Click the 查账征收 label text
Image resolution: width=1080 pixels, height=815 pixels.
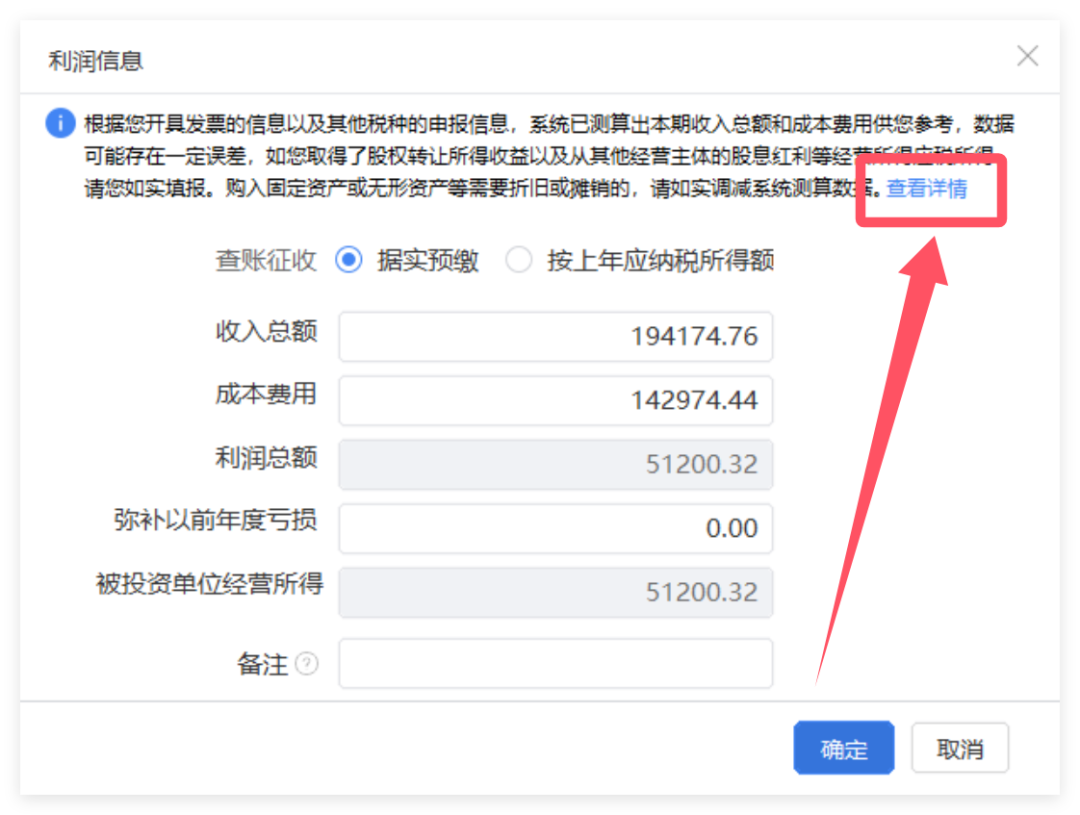coord(265,259)
